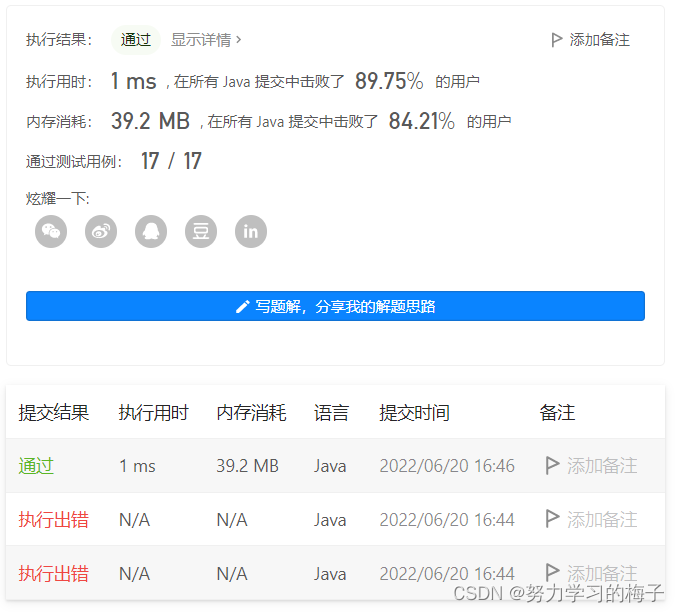Share result via Weibo icon
Image resolution: width=679 pixels, height=612 pixels.
[x=101, y=231]
